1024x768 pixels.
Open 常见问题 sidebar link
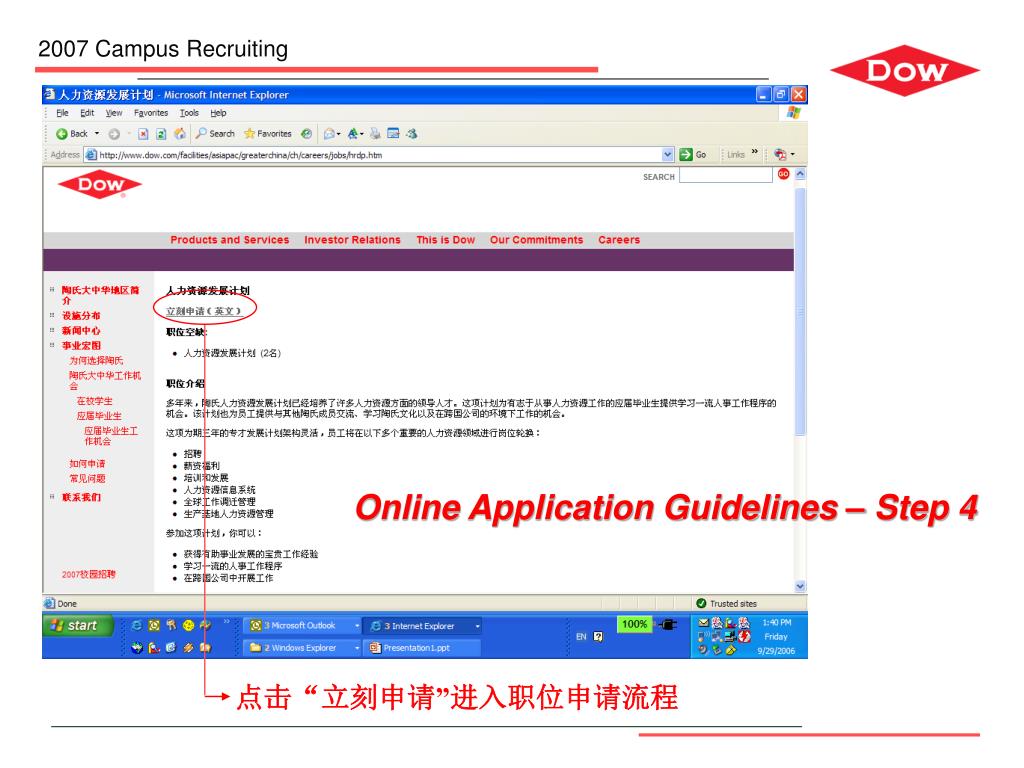coord(87,479)
